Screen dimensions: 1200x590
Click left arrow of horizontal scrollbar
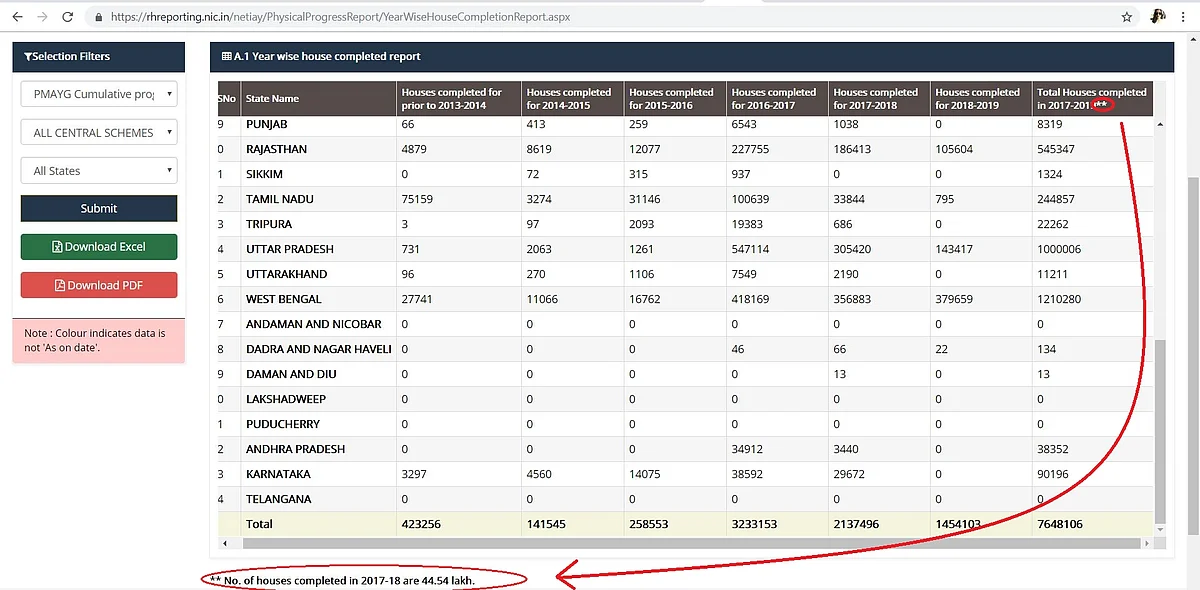tap(223, 543)
